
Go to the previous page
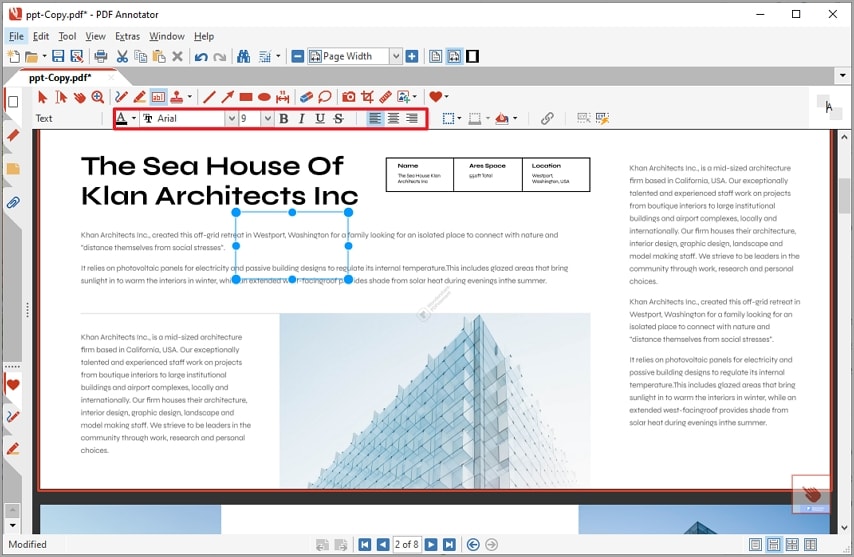[383, 544]
